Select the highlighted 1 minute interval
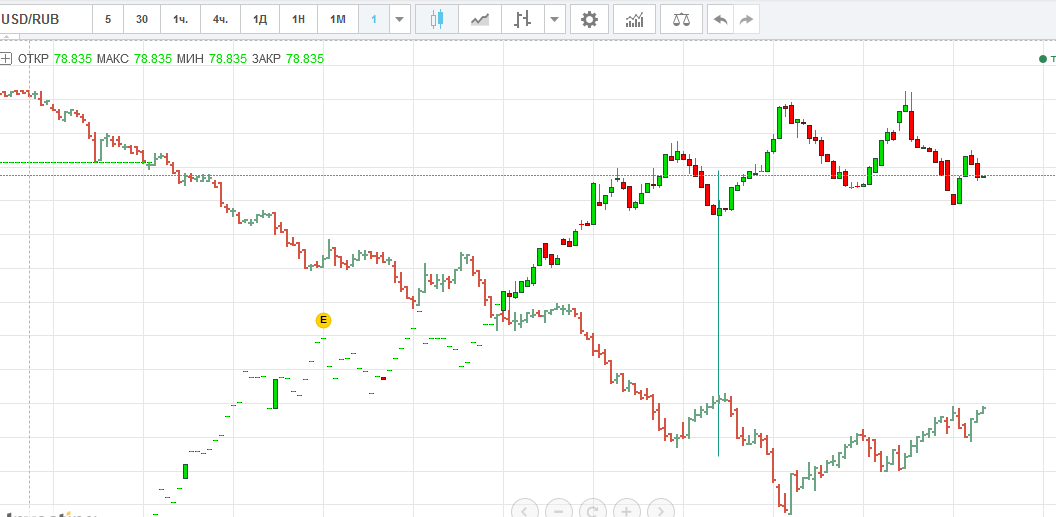 click(374, 19)
